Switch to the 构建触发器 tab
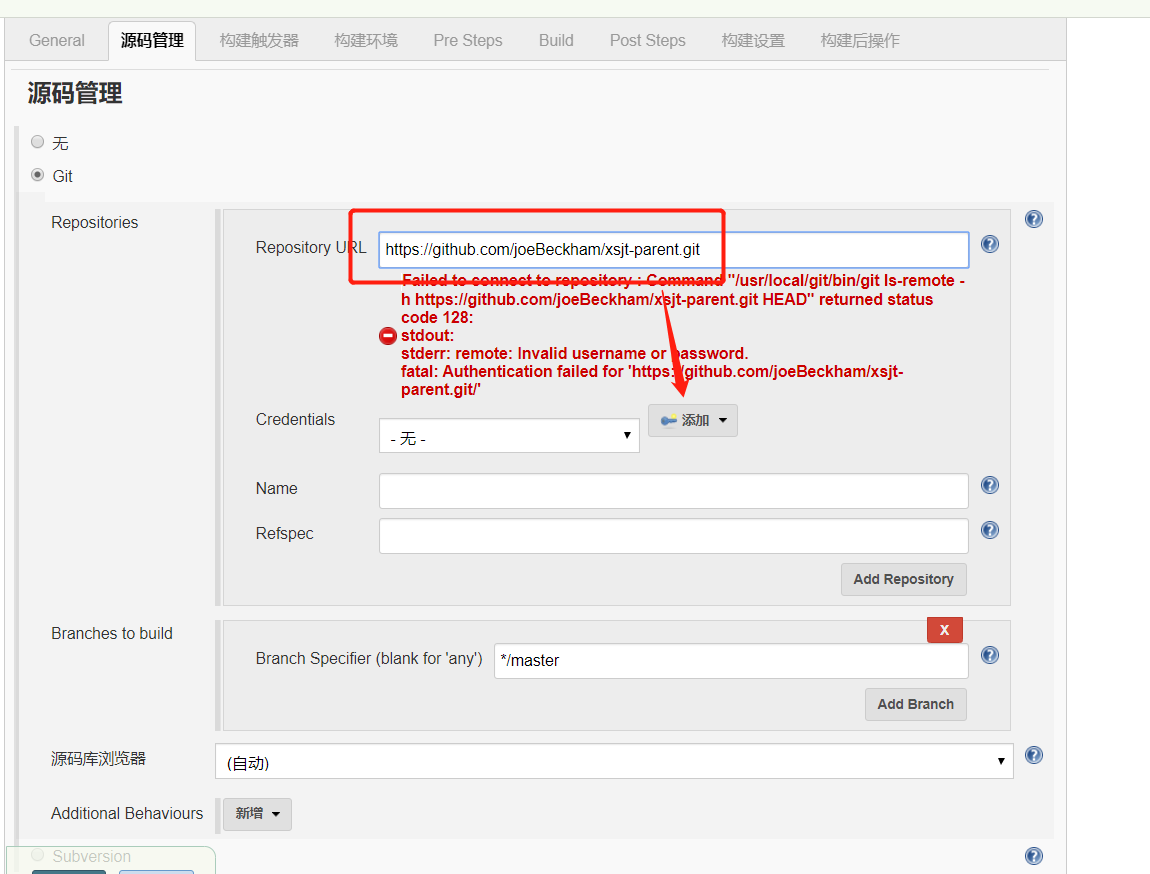 (x=259, y=40)
